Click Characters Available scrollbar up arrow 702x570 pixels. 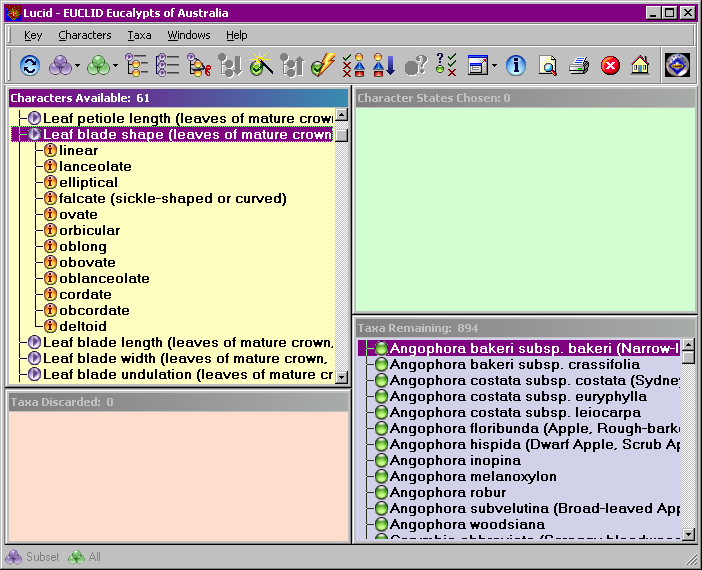(x=342, y=115)
